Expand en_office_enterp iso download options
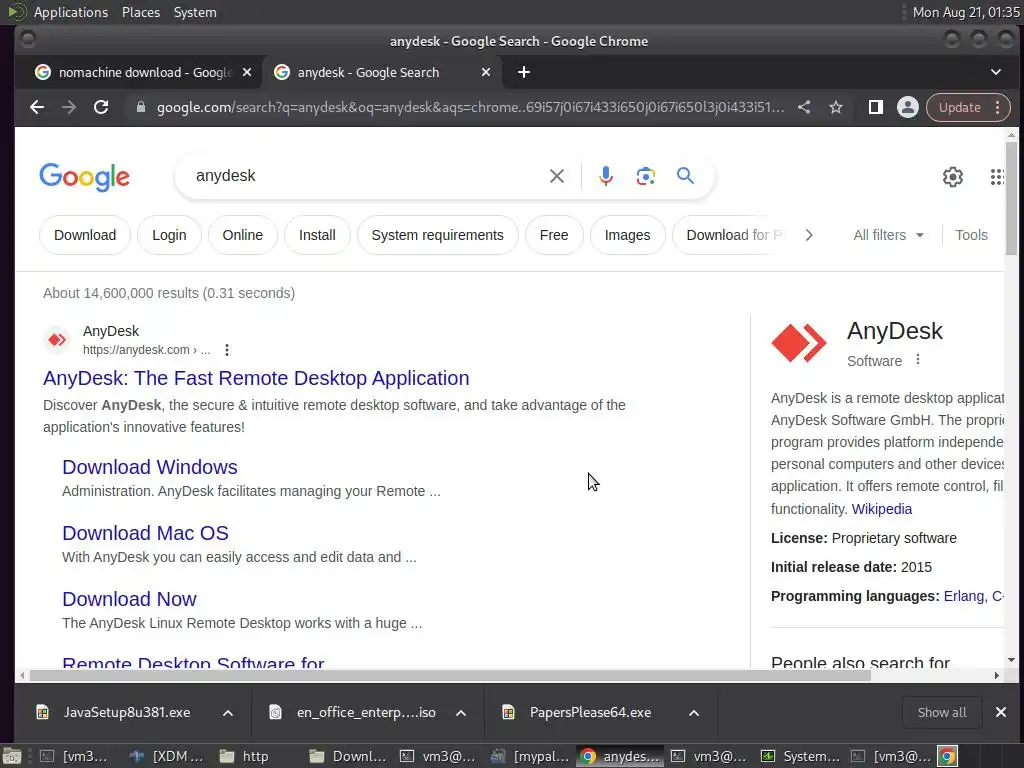This screenshot has height=768, width=1024. (x=461, y=712)
